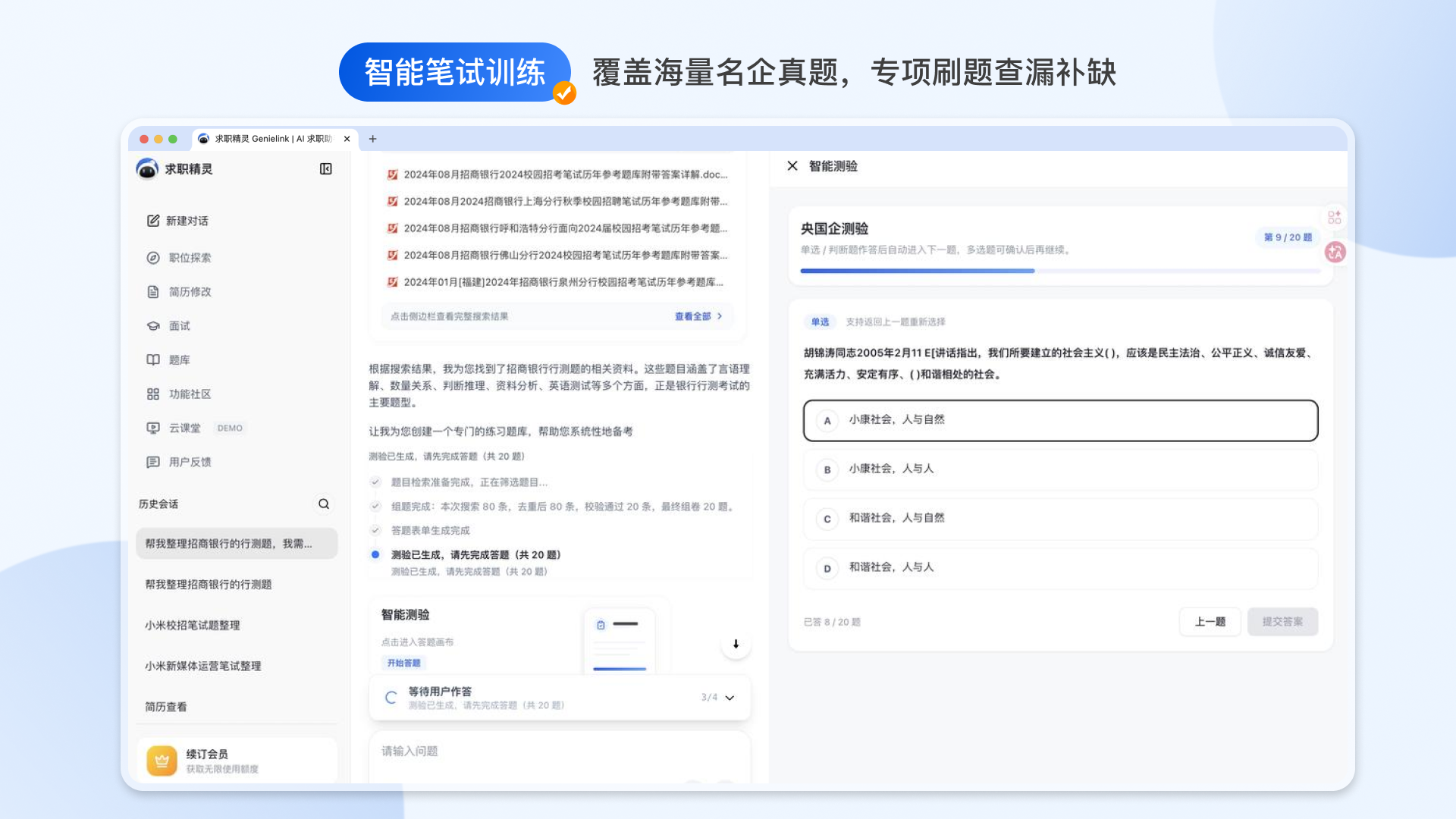Click 开始答题 on the 智能测验 card
Screen dimensions: 1456x819
403,664
